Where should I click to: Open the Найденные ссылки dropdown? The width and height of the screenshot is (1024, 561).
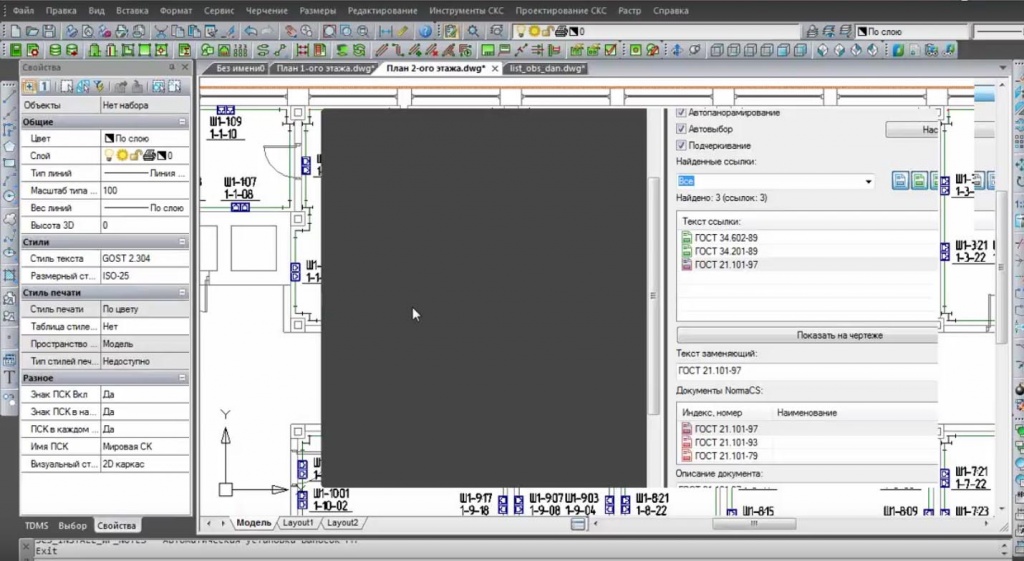[868, 182]
